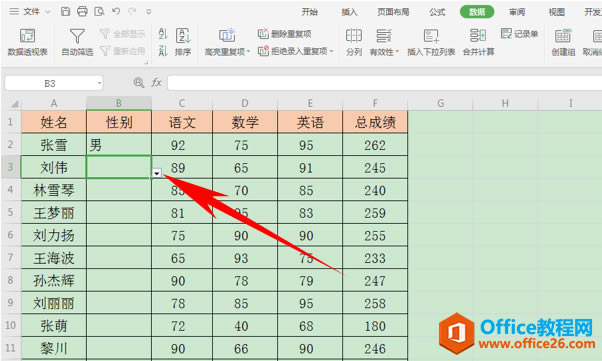The width and height of the screenshot is (602, 361).
Task: Open the 文件 menu
Action: click(x=30, y=12)
